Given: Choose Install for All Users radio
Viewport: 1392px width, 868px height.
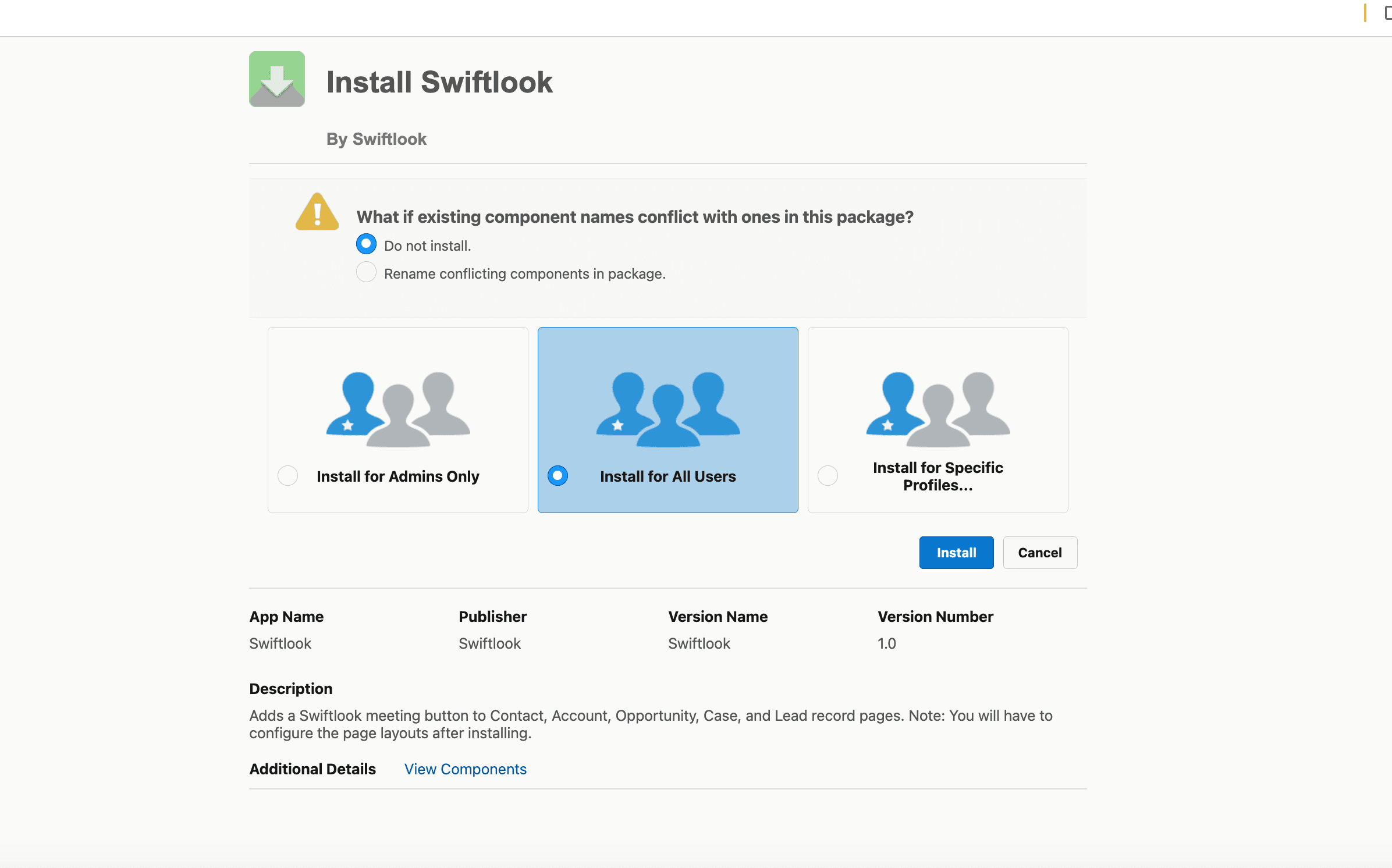Looking at the screenshot, I should 558,476.
